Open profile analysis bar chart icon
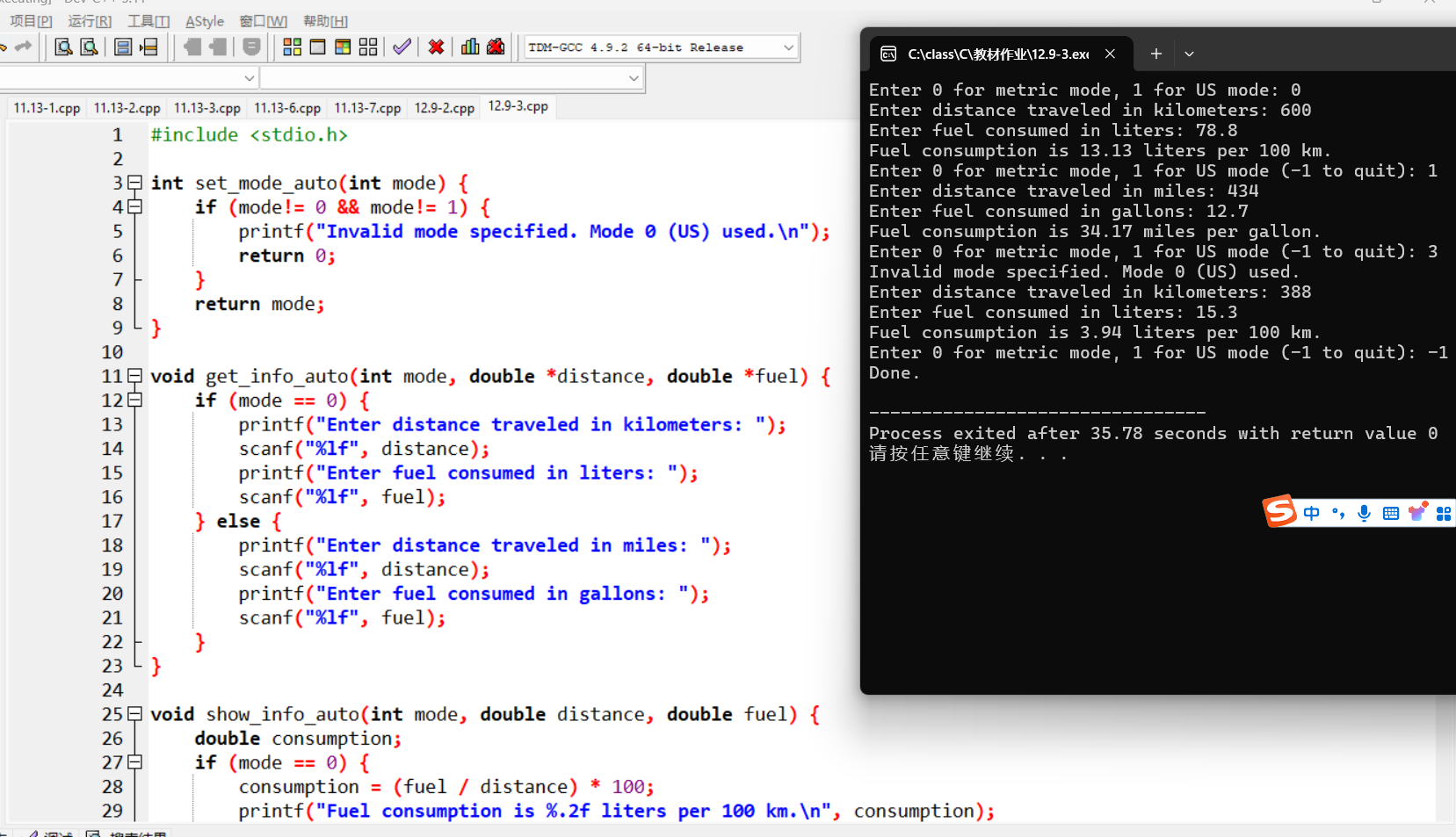The height and width of the screenshot is (837, 1456). pos(470,47)
